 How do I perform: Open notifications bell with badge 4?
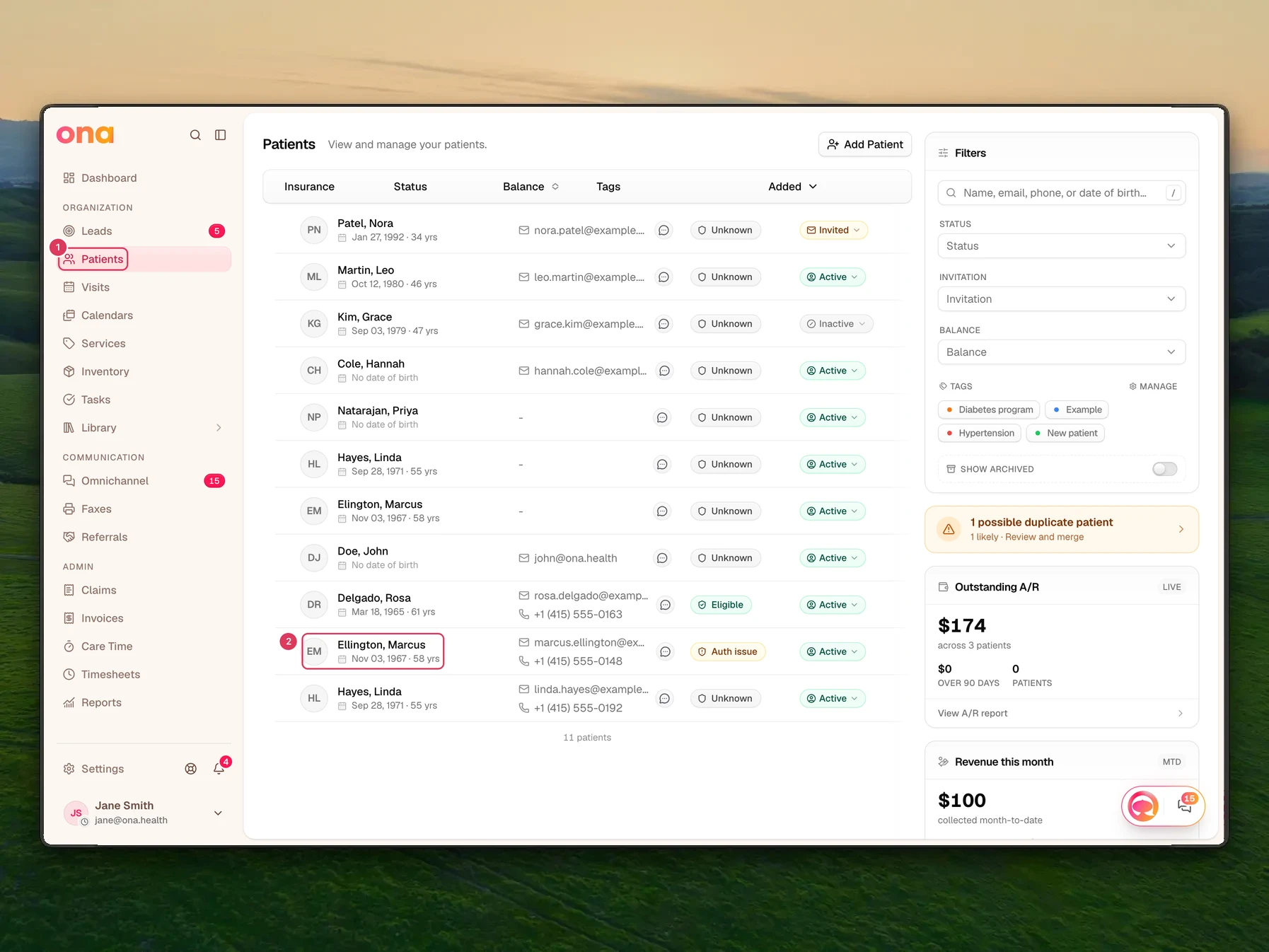[219, 769]
